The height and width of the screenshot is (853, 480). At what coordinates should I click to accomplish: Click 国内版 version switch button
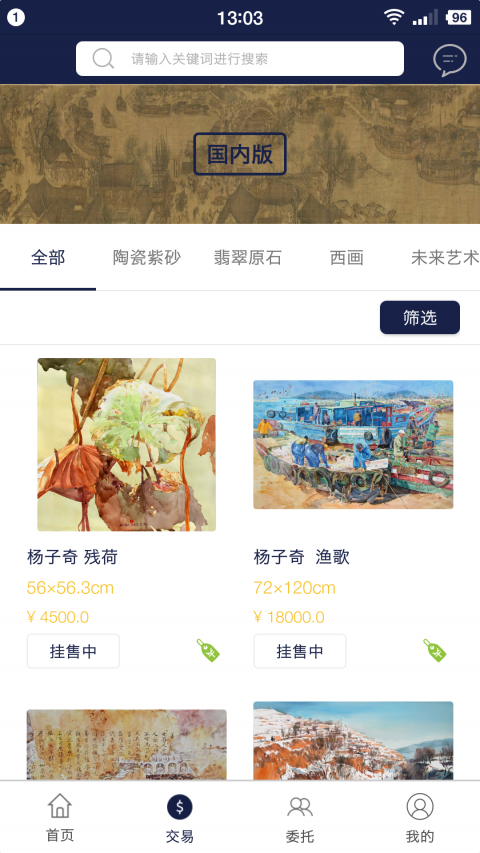[240, 154]
